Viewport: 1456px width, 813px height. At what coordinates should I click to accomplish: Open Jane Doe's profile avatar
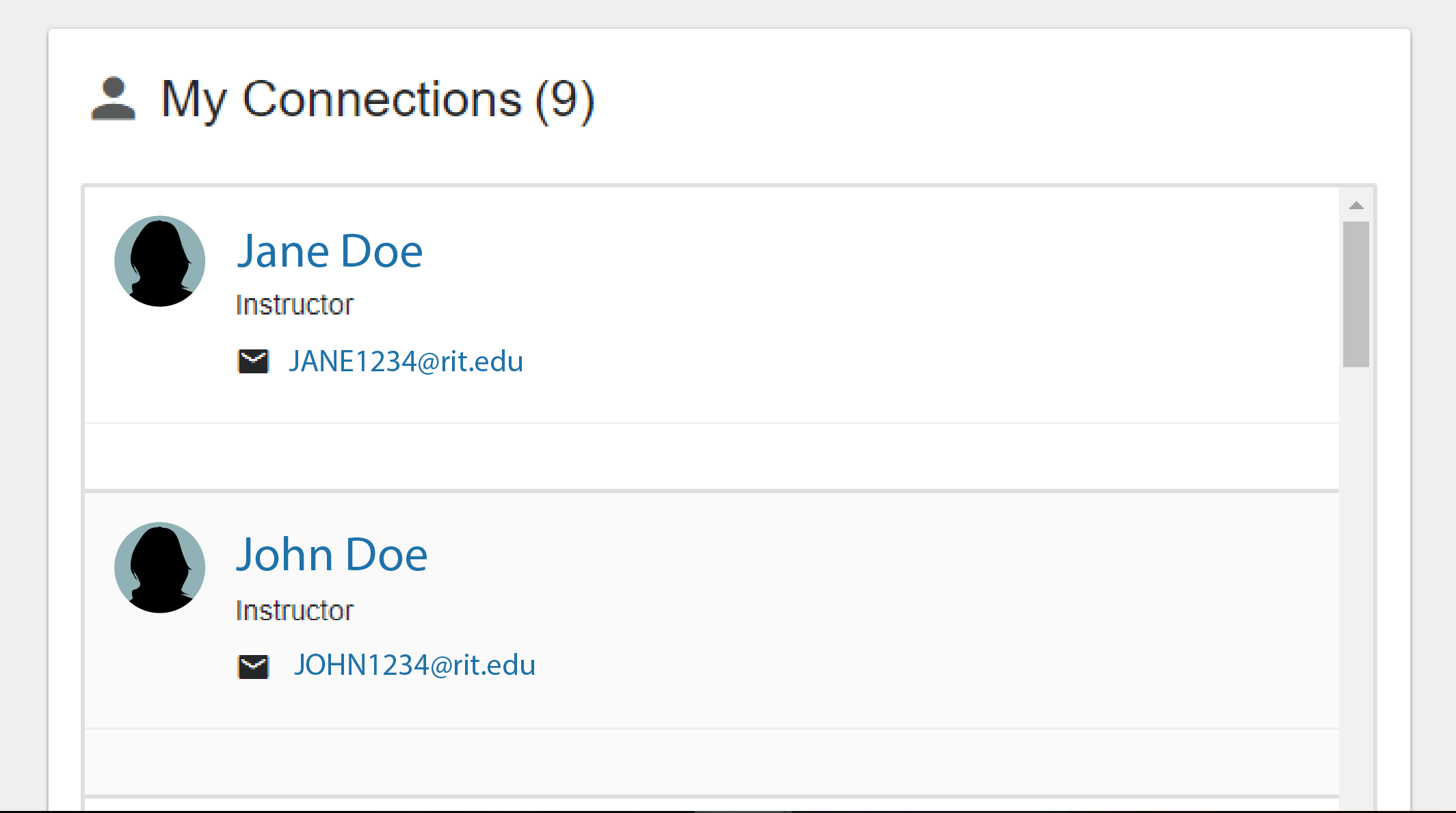point(159,261)
